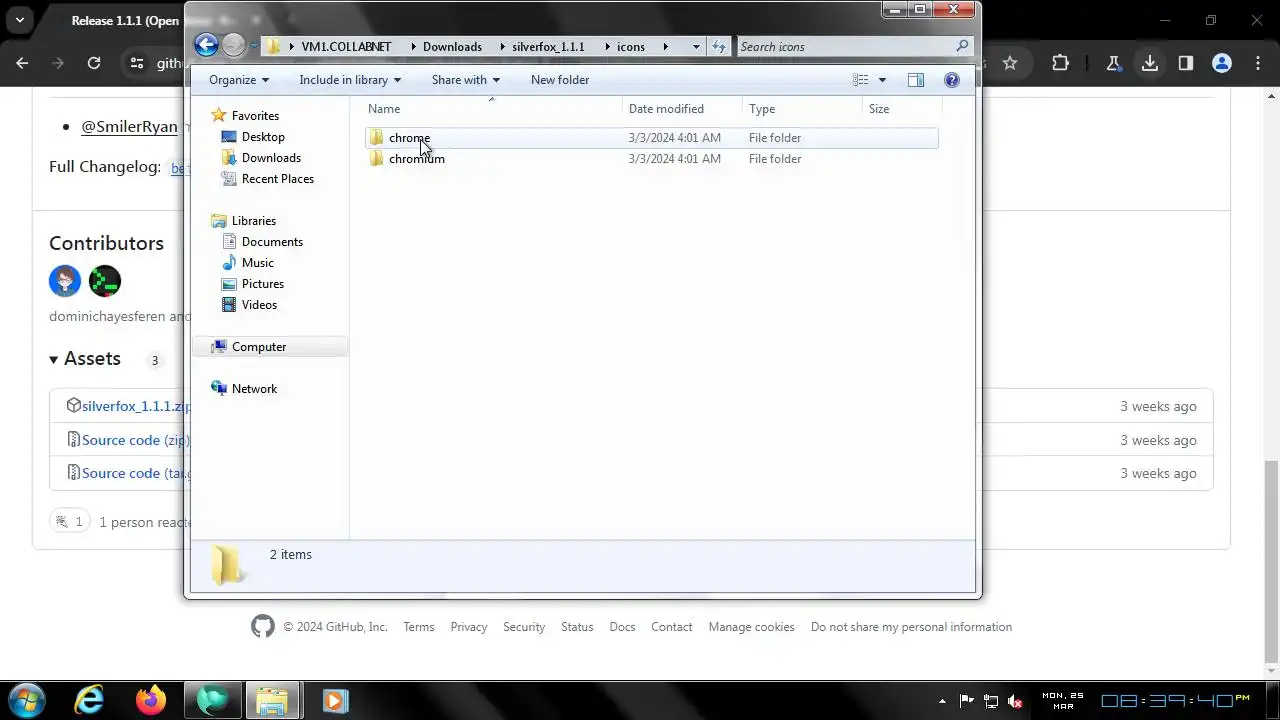Open the Organize dropdown menu
This screenshot has width=1280, height=720.
tap(239, 80)
